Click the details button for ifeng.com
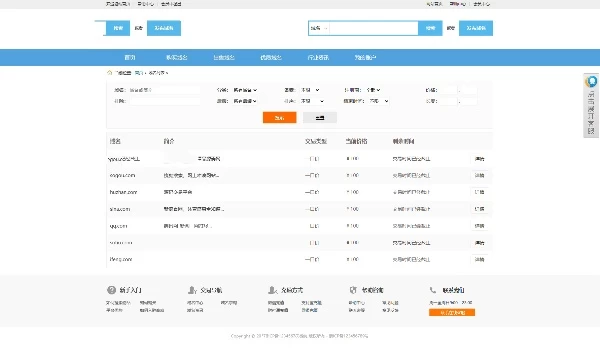 [x=479, y=259]
